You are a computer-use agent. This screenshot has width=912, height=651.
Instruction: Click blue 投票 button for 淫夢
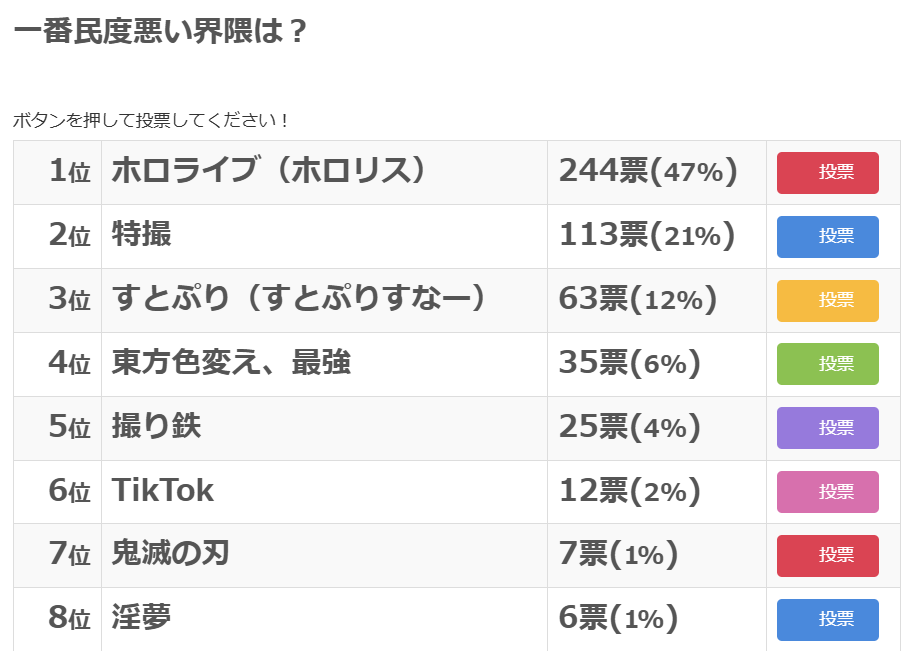click(x=827, y=620)
